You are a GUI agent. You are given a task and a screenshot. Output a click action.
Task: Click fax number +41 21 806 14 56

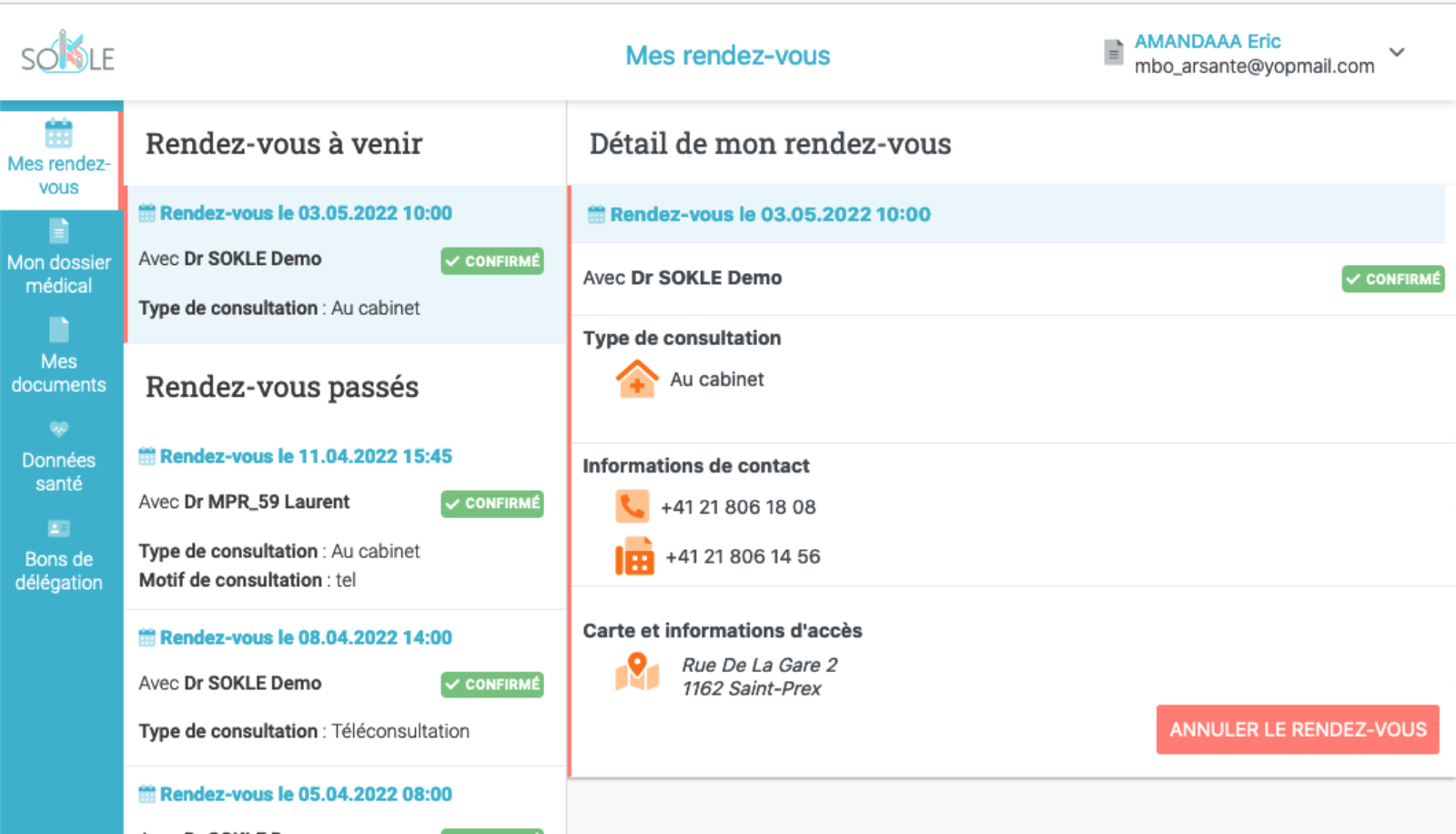point(743,556)
